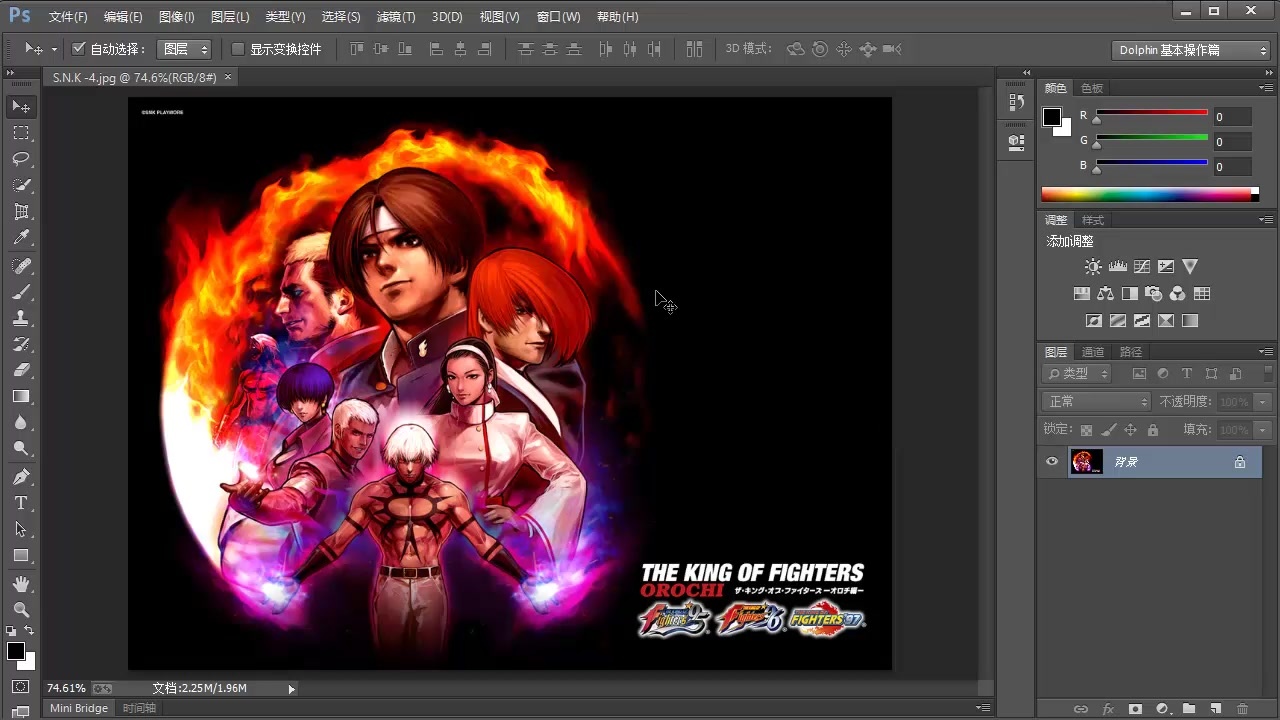Enable the 显示变换控件 checkbox

(x=238, y=48)
